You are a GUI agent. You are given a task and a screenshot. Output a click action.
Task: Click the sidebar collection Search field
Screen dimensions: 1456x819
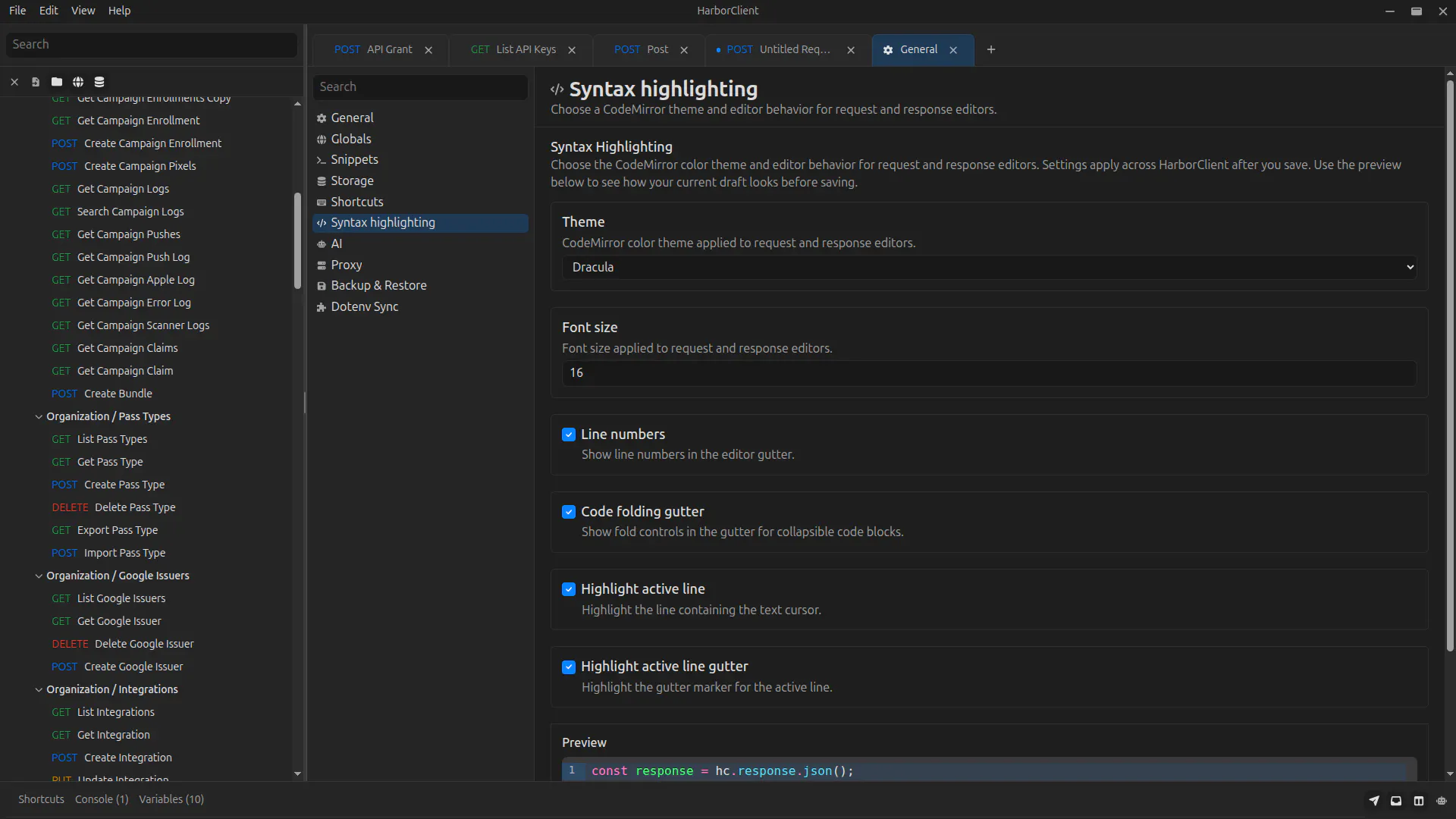pyautogui.click(x=152, y=45)
